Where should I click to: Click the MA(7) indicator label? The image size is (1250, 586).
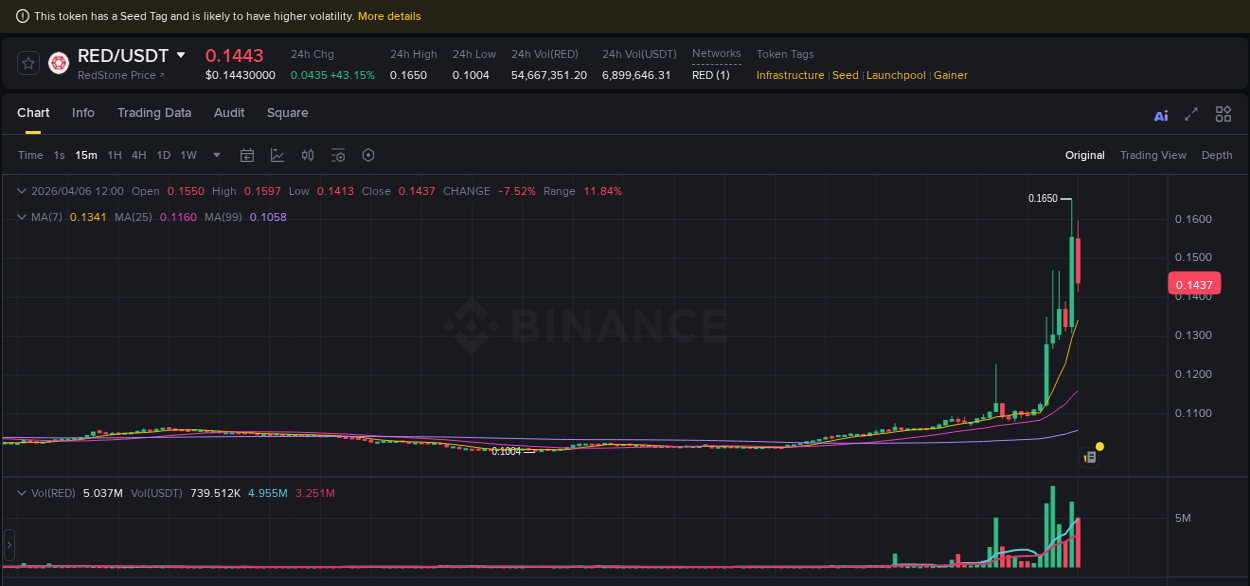click(x=46, y=217)
